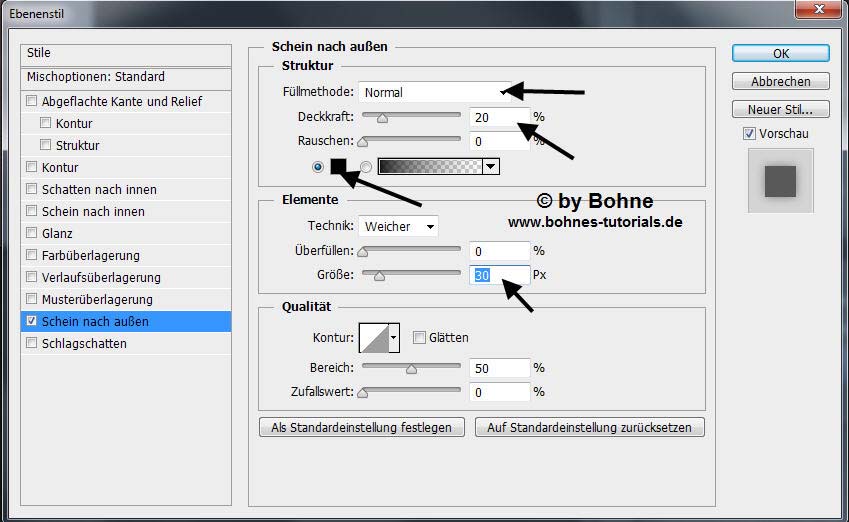Toggle the Vorschau preview checkbox
849x522 pixels.
749,133
